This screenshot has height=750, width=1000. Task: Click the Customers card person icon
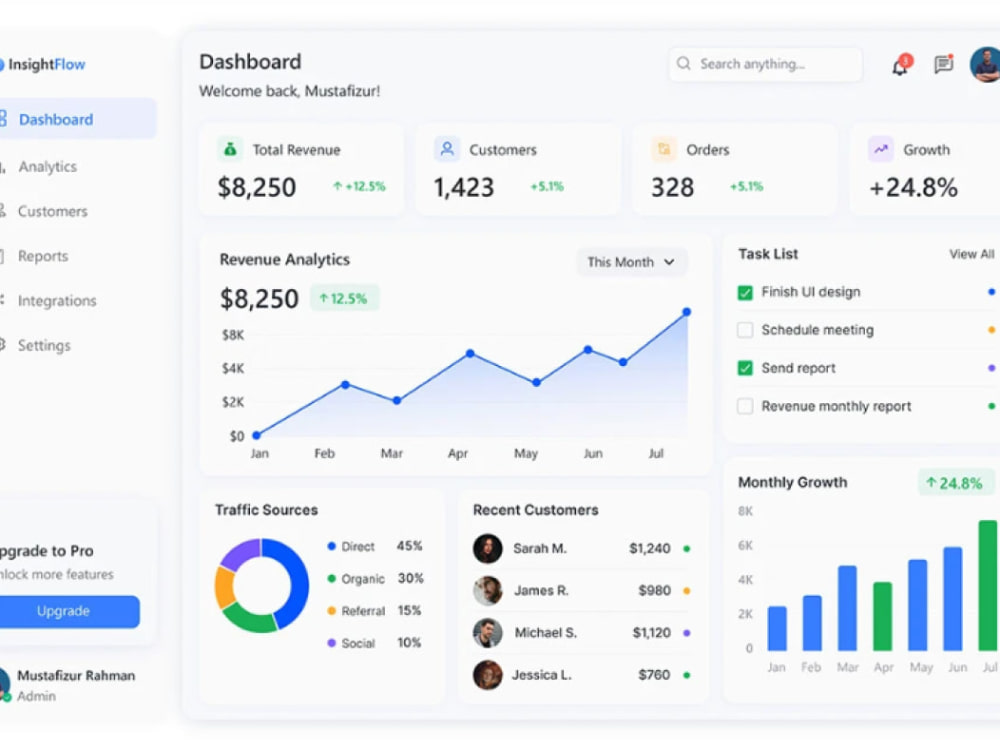pyautogui.click(x=447, y=149)
